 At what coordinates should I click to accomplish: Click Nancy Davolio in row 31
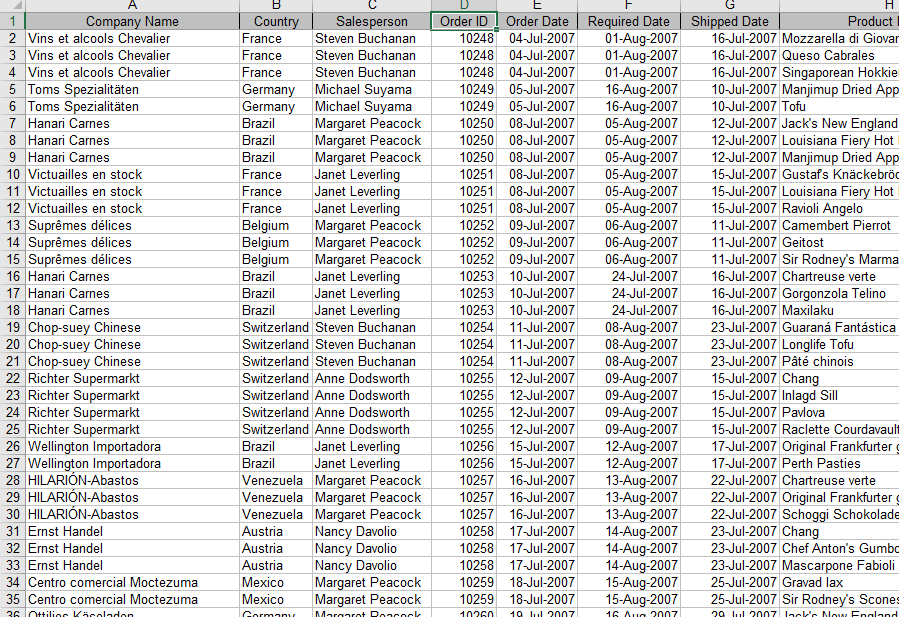[x=372, y=532]
